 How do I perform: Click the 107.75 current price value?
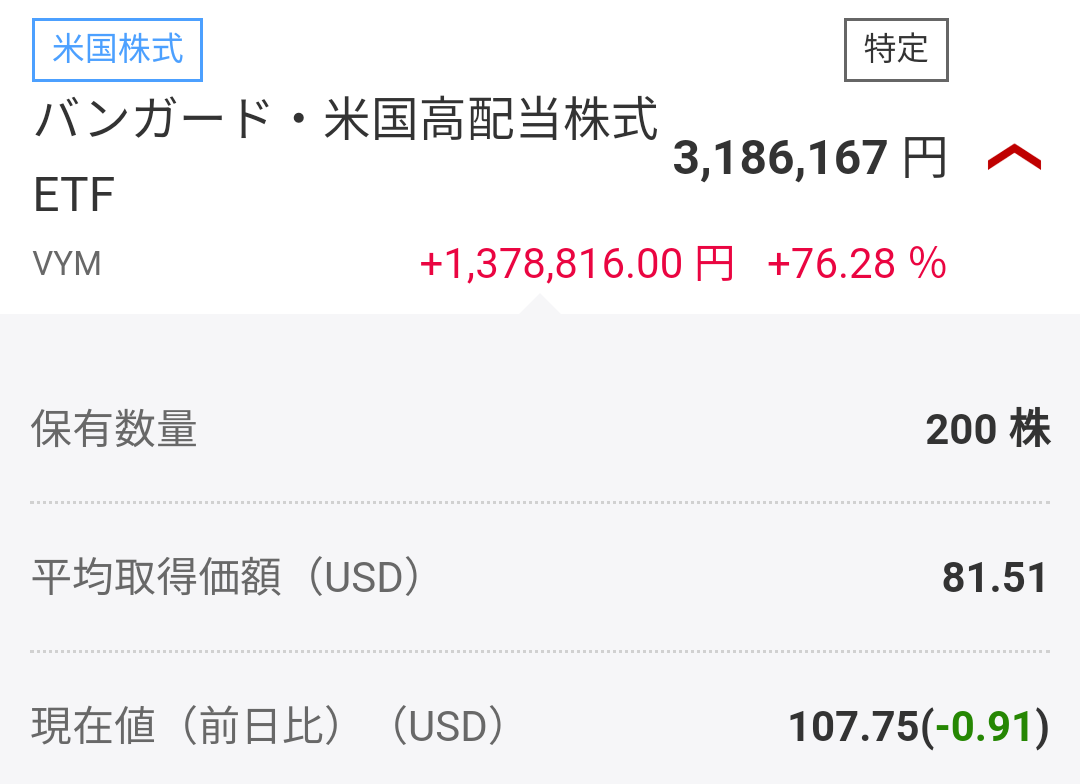tap(852, 727)
